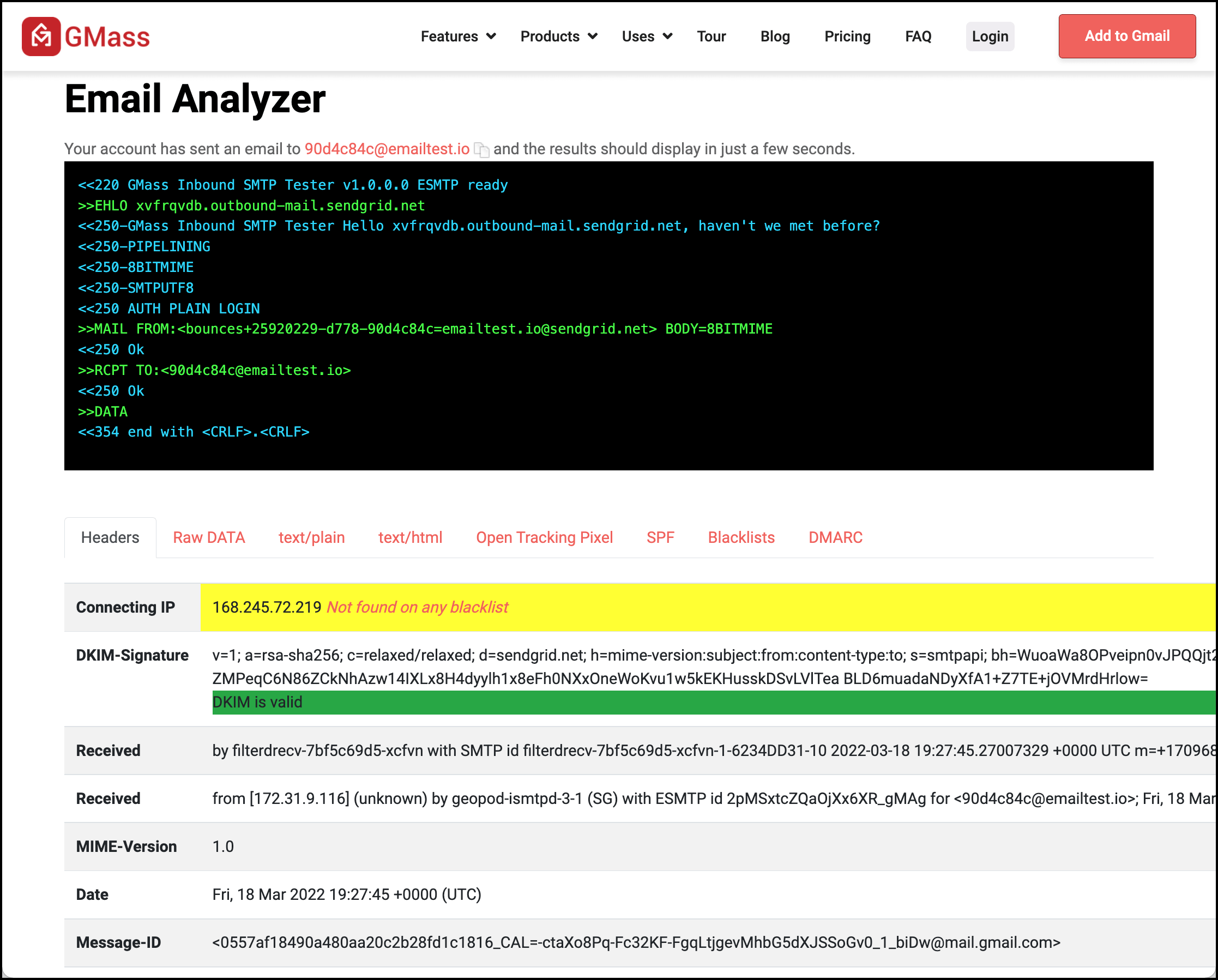Switch to the text/html tab
This screenshot has width=1218, height=980.
[x=410, y=537]
